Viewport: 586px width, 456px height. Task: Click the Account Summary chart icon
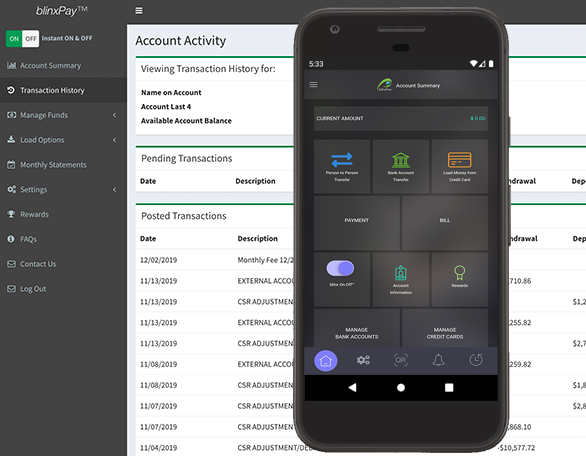point(12,65)
